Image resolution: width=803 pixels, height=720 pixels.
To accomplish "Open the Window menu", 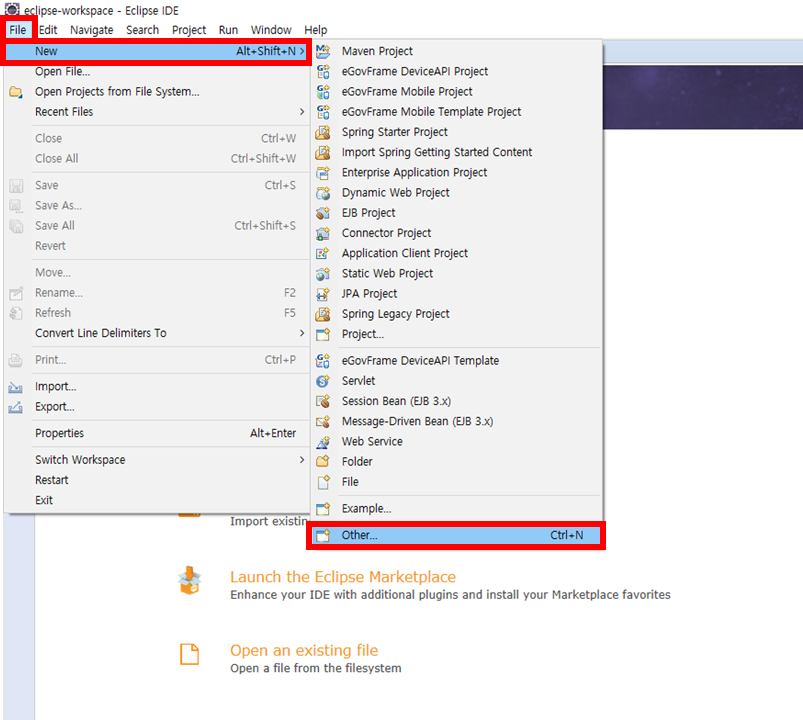I will coord(271,30).
